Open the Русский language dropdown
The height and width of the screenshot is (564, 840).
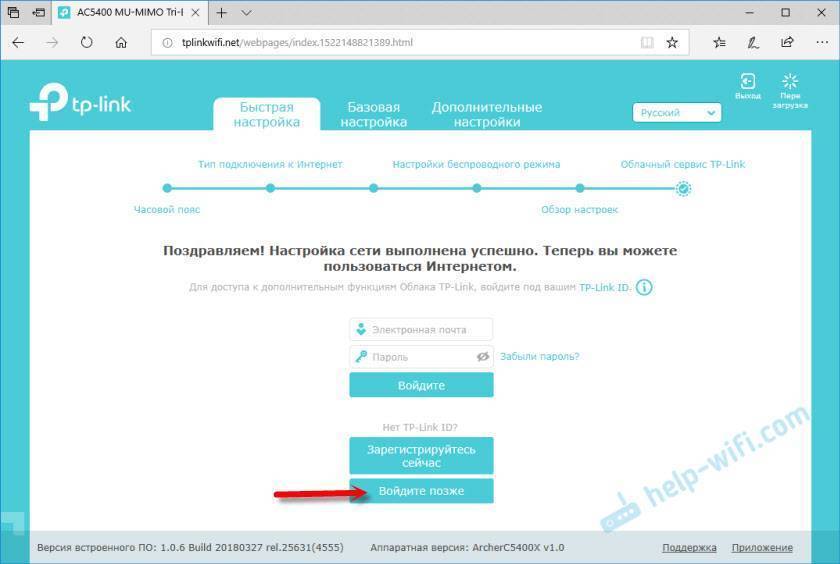point(677,113)
